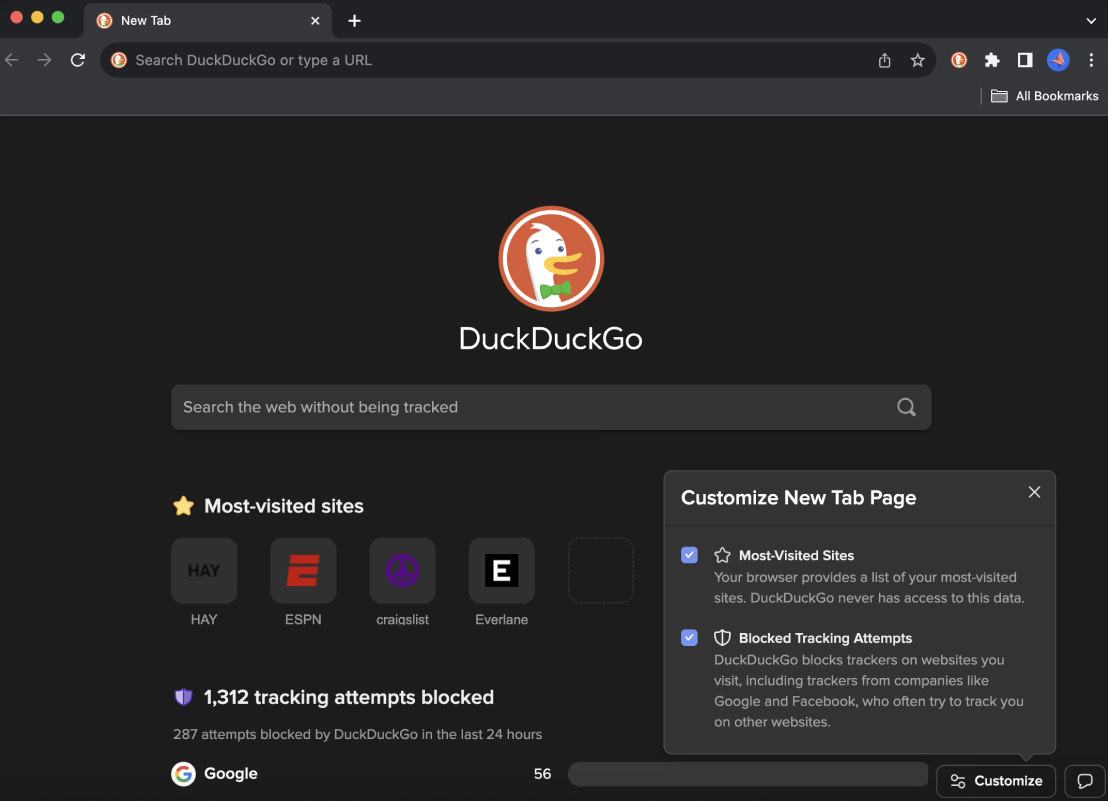Click the Google favicon near the progress bar
The image size is (1108, 801).
point(184,773)
